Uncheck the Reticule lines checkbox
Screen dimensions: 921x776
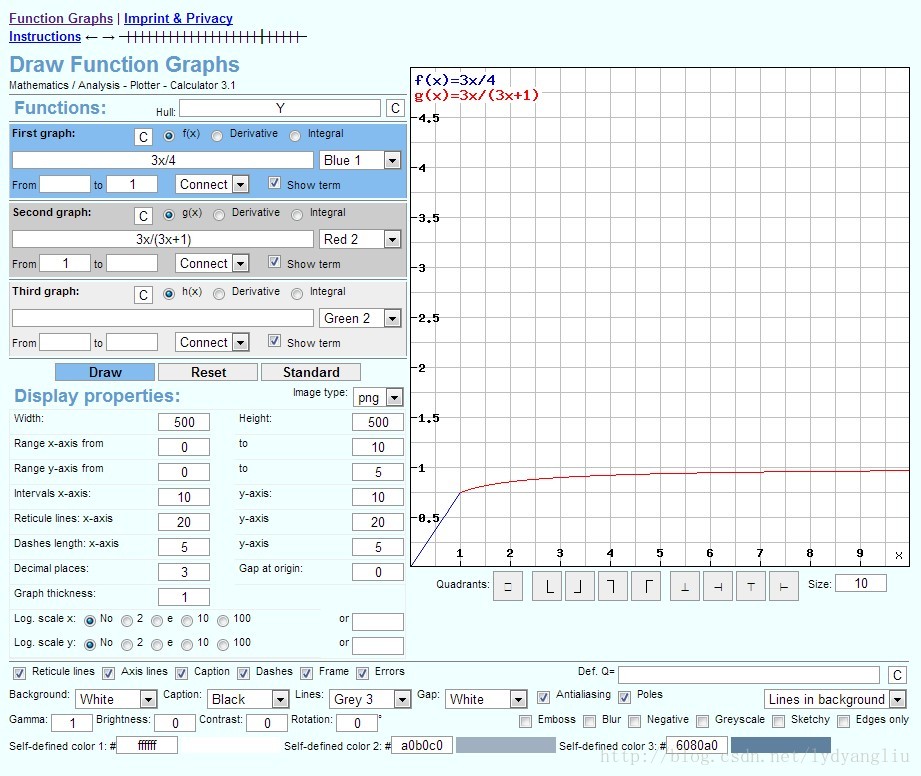(19, 673)
